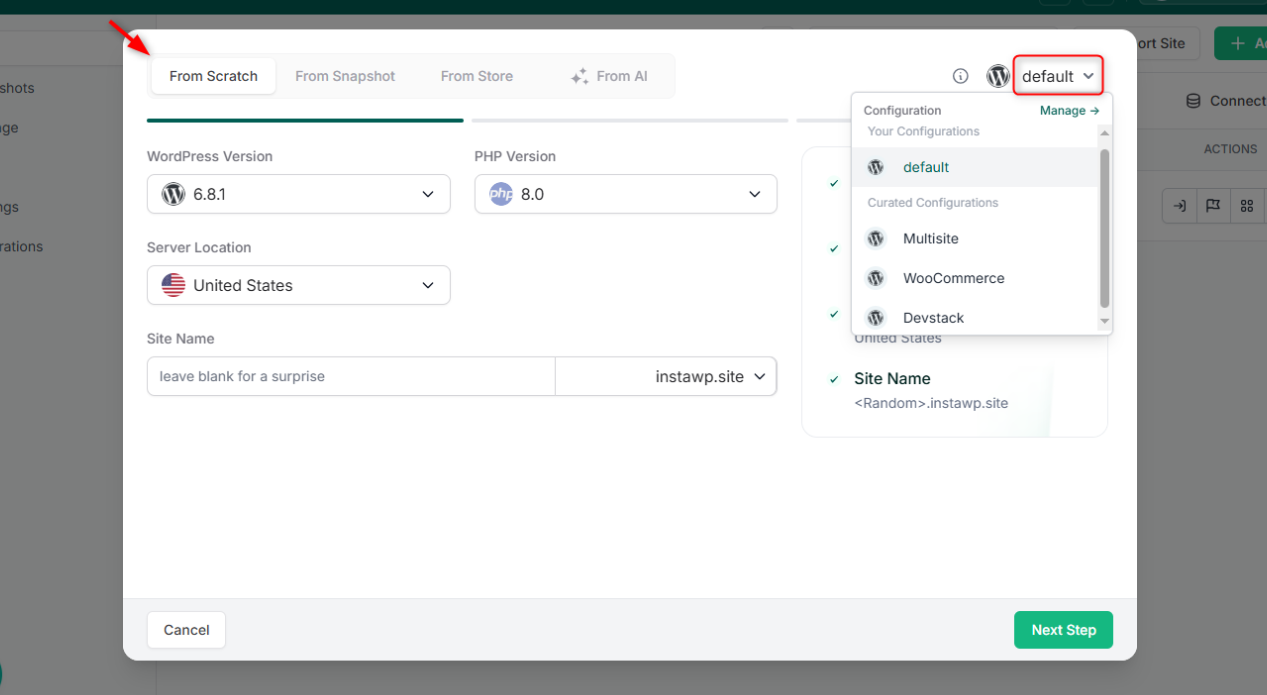Click the PHP icon in PHP Version field

[x=501, y=194]
